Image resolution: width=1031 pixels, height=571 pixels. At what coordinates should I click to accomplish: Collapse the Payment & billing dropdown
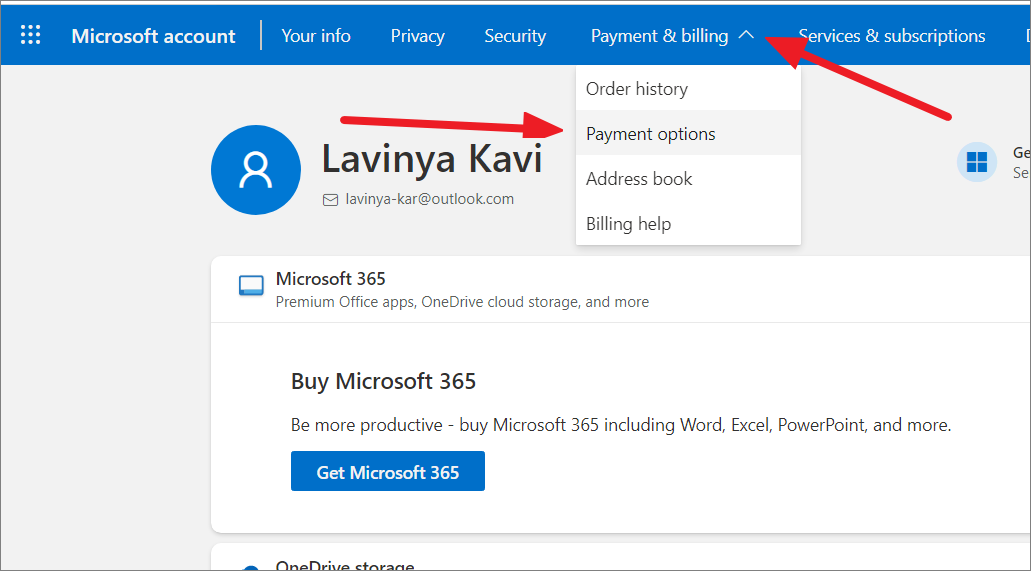673,36
